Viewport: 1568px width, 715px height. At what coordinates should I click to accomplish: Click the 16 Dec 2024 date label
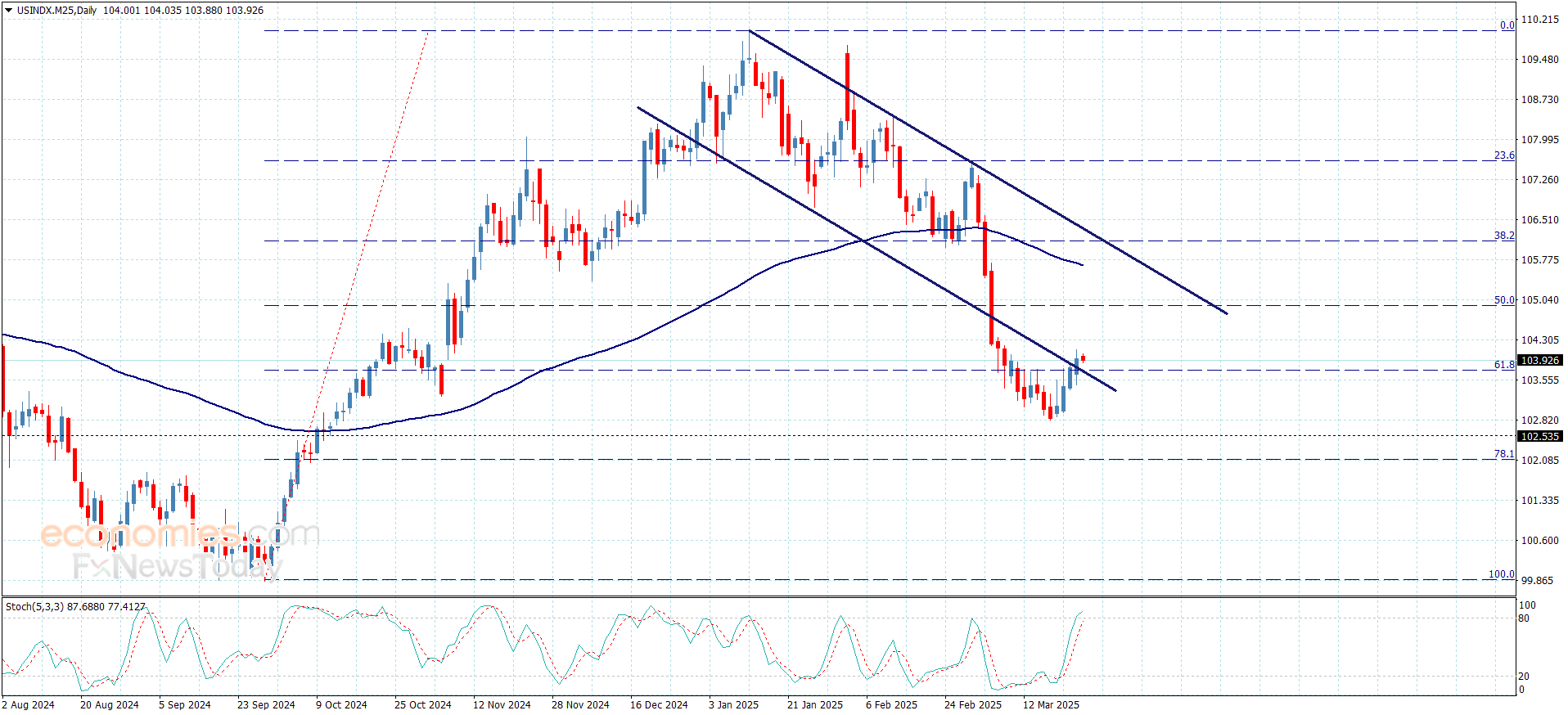[659, 705]
